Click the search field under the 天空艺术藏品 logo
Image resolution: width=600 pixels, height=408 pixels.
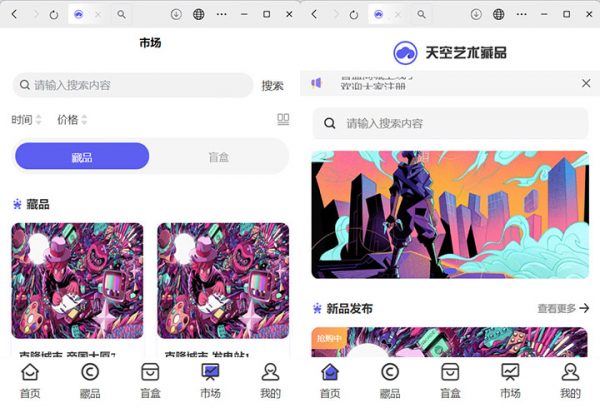click(x=450, y=123)
